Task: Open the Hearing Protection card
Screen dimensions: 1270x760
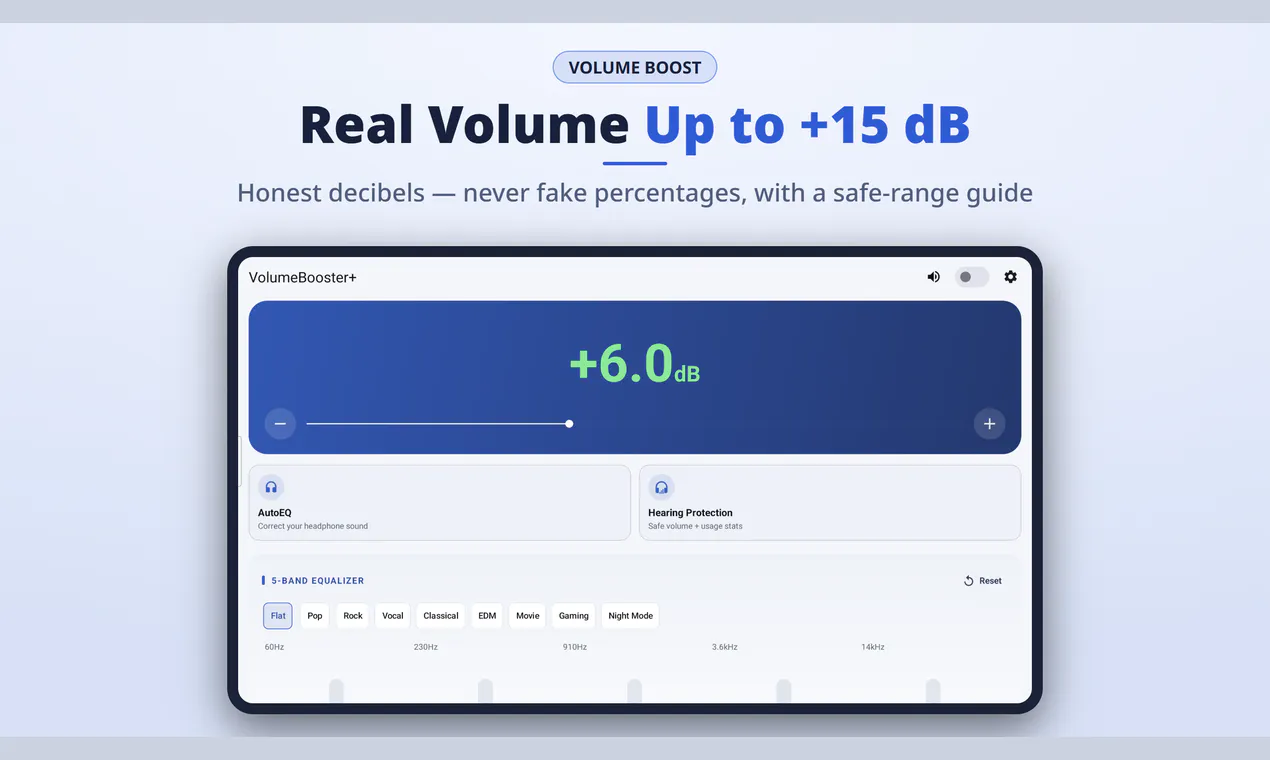Action: coord(830,502)
